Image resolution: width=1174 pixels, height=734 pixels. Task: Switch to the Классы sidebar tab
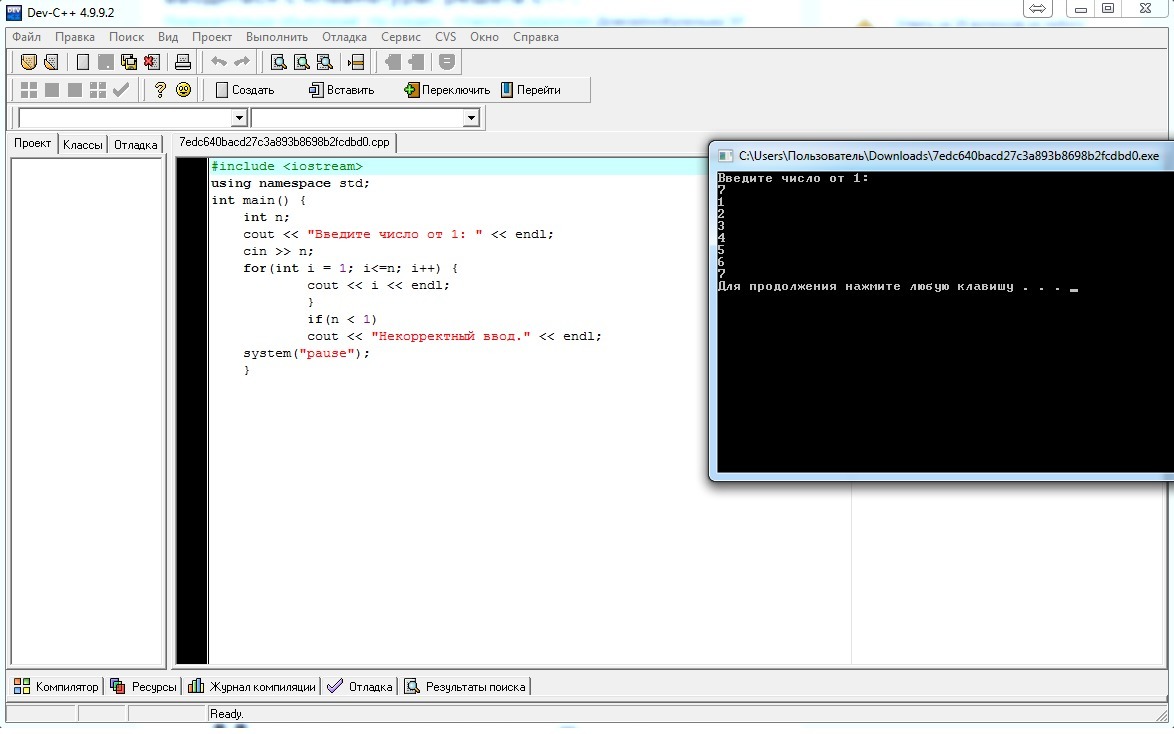tap(82, 145)
